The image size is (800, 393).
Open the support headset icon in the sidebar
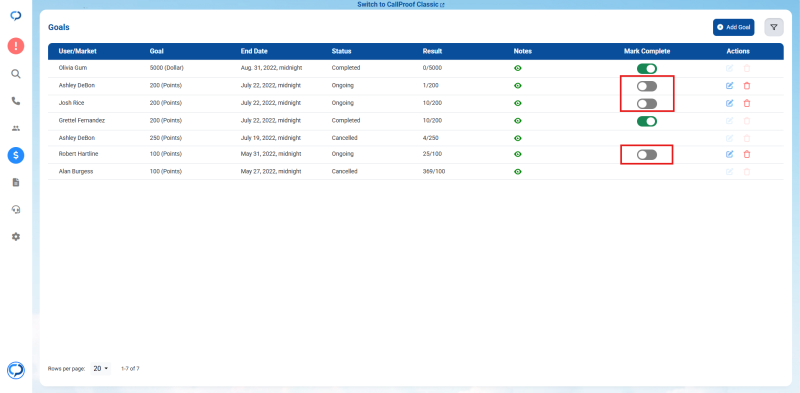coord(16,209)
